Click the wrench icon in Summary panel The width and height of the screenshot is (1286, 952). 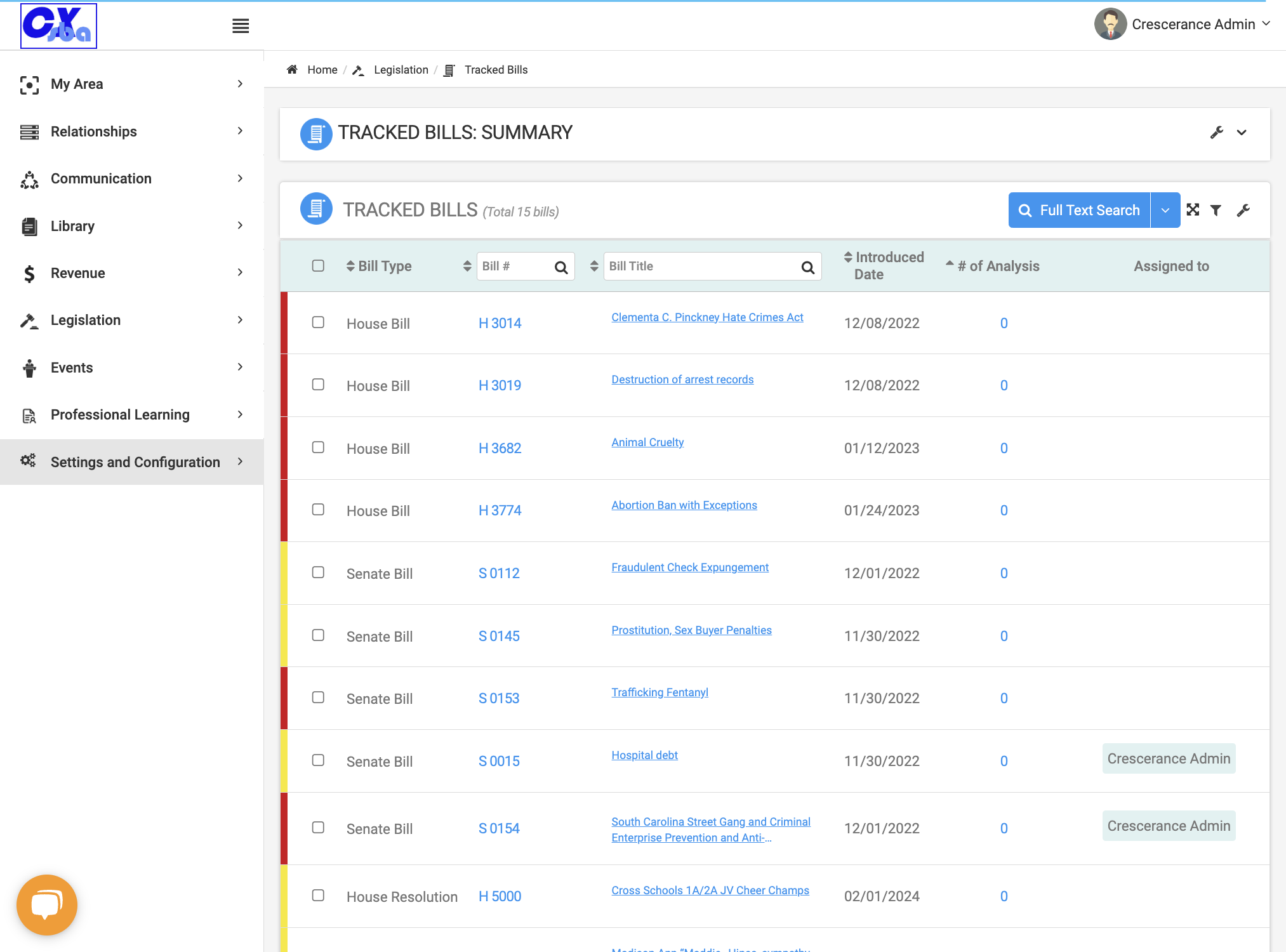[x=1217, y=133]
